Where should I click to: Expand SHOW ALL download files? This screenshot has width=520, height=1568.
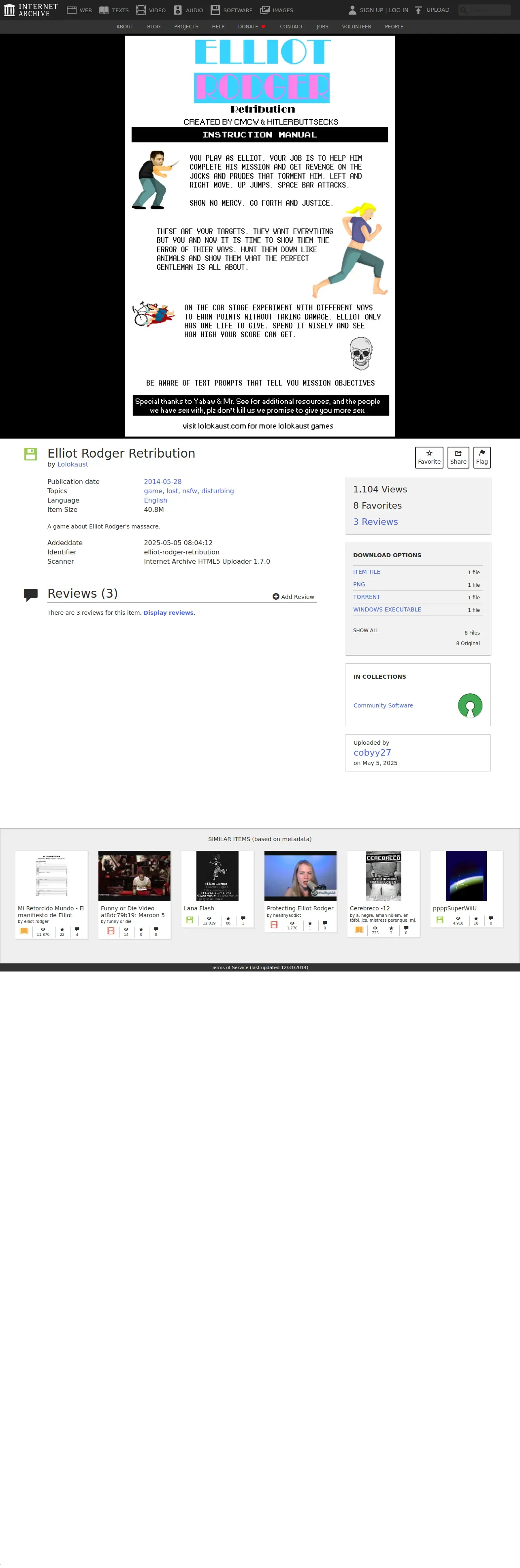click(366, 631)
